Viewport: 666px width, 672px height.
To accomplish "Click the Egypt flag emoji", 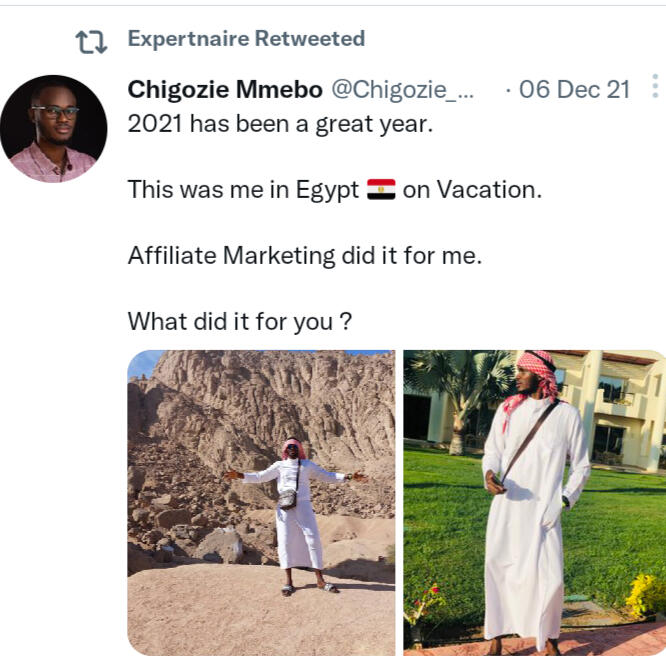I will coord(381,190).
